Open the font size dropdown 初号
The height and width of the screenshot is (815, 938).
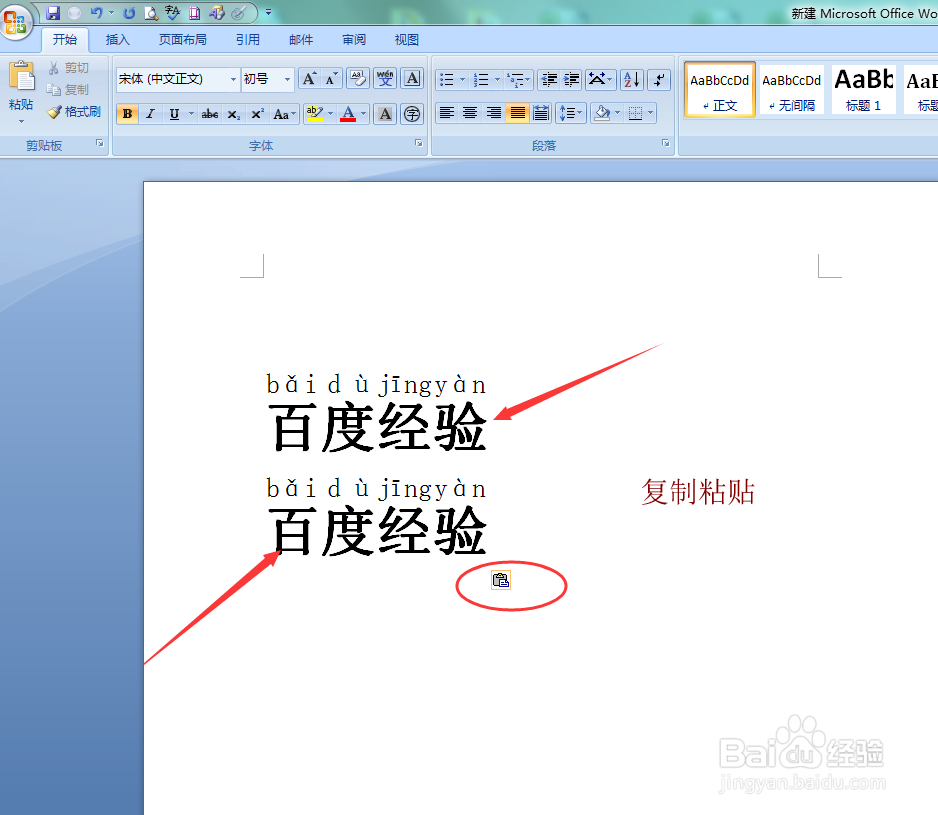(x=288, y=79)
